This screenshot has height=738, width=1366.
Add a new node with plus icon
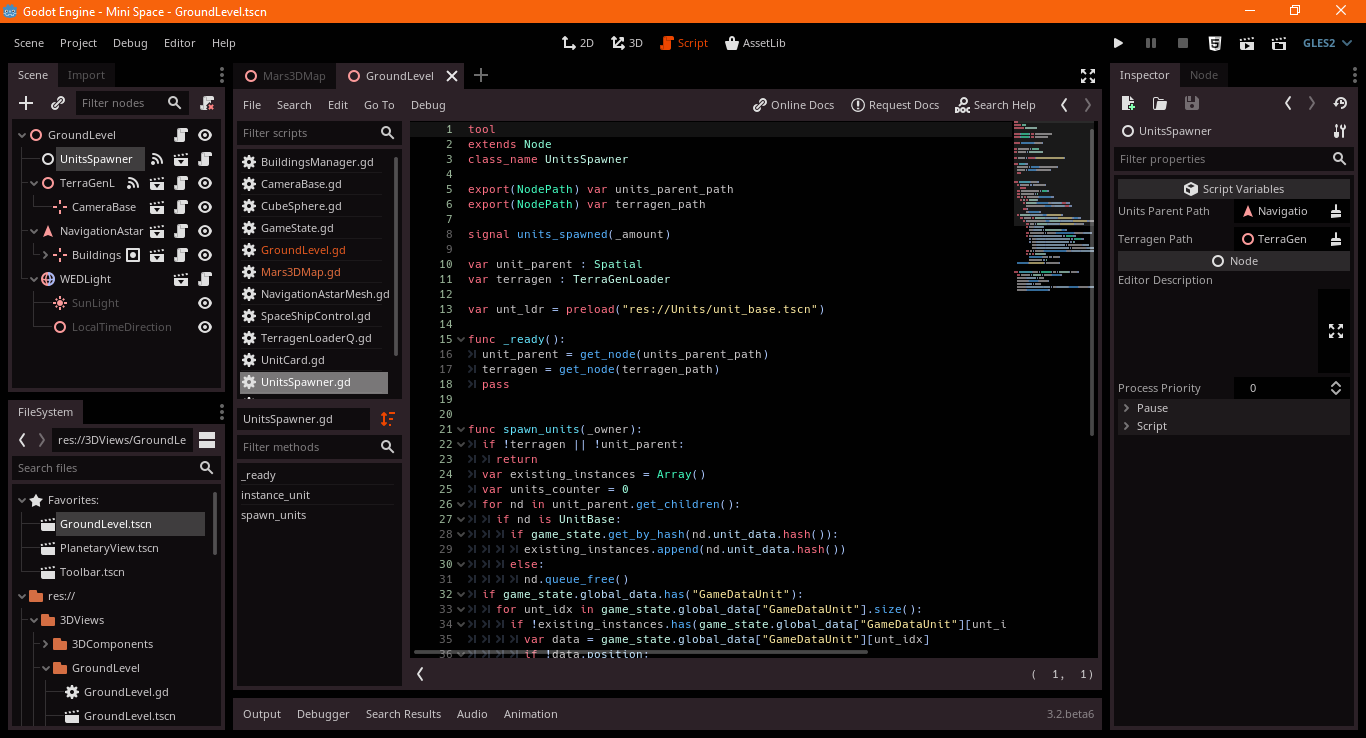coord(27,103)
